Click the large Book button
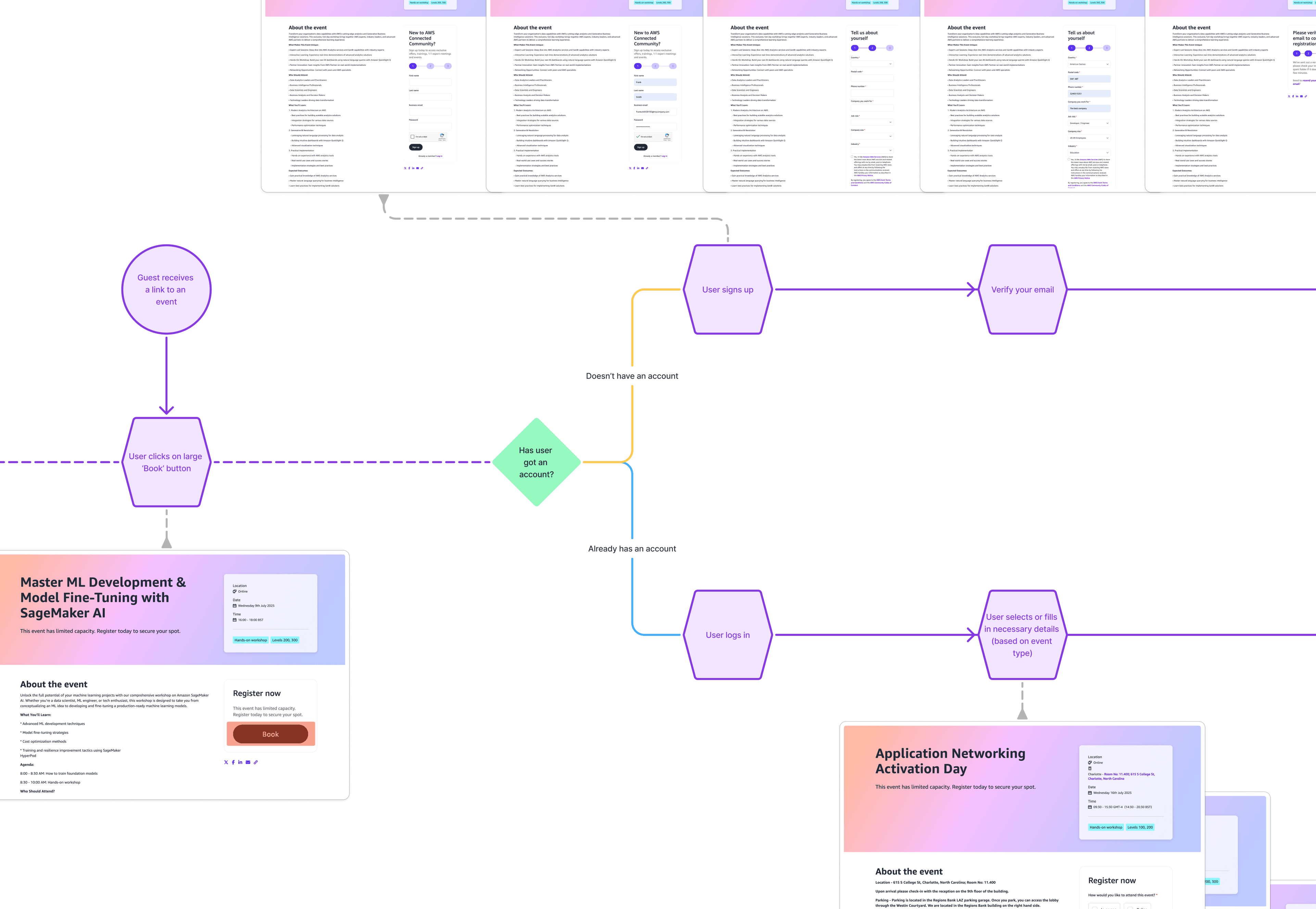 click(x=270, y=734)
